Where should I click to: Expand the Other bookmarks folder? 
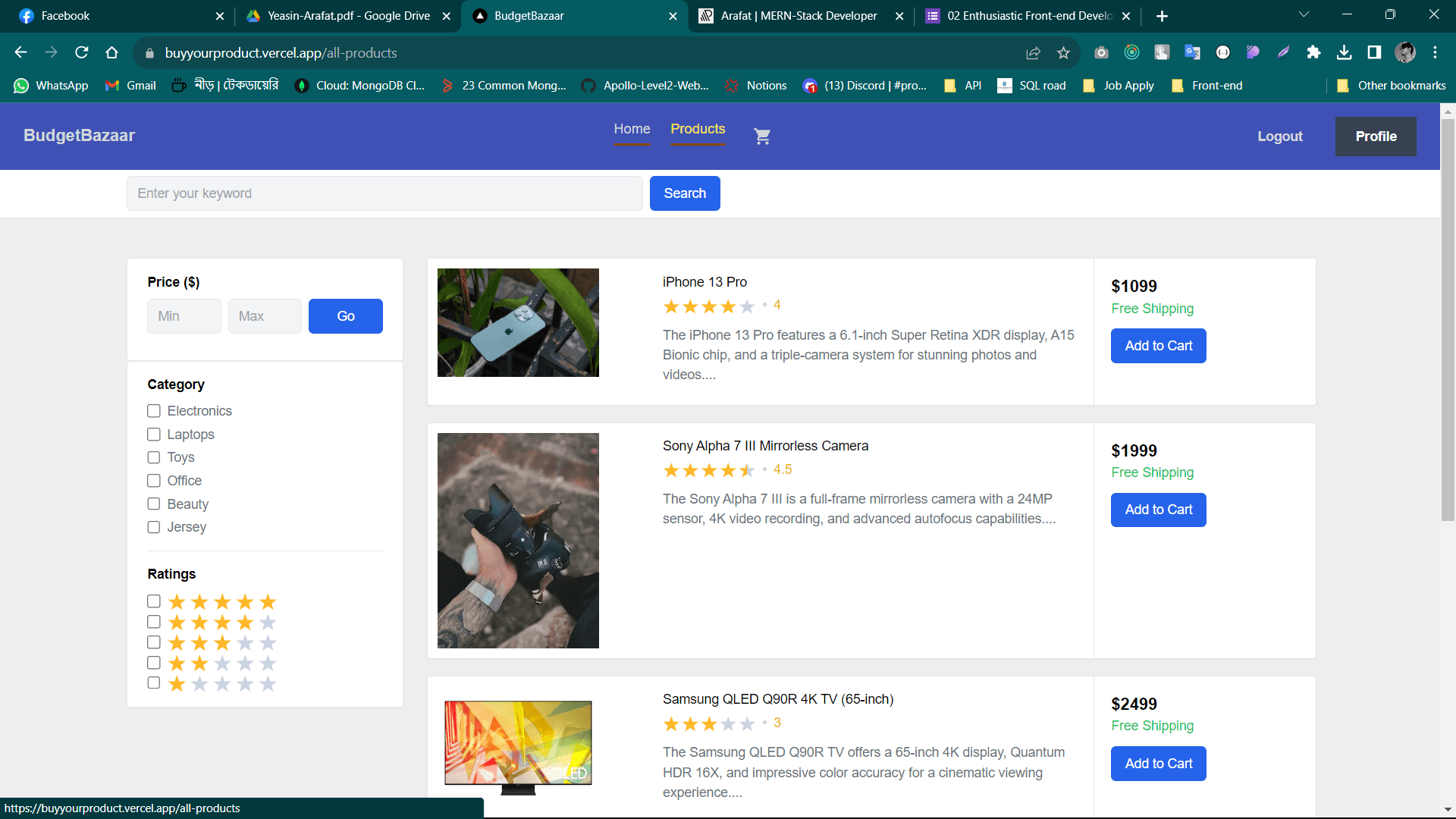pyautogui.click(x=1391, y=86)
